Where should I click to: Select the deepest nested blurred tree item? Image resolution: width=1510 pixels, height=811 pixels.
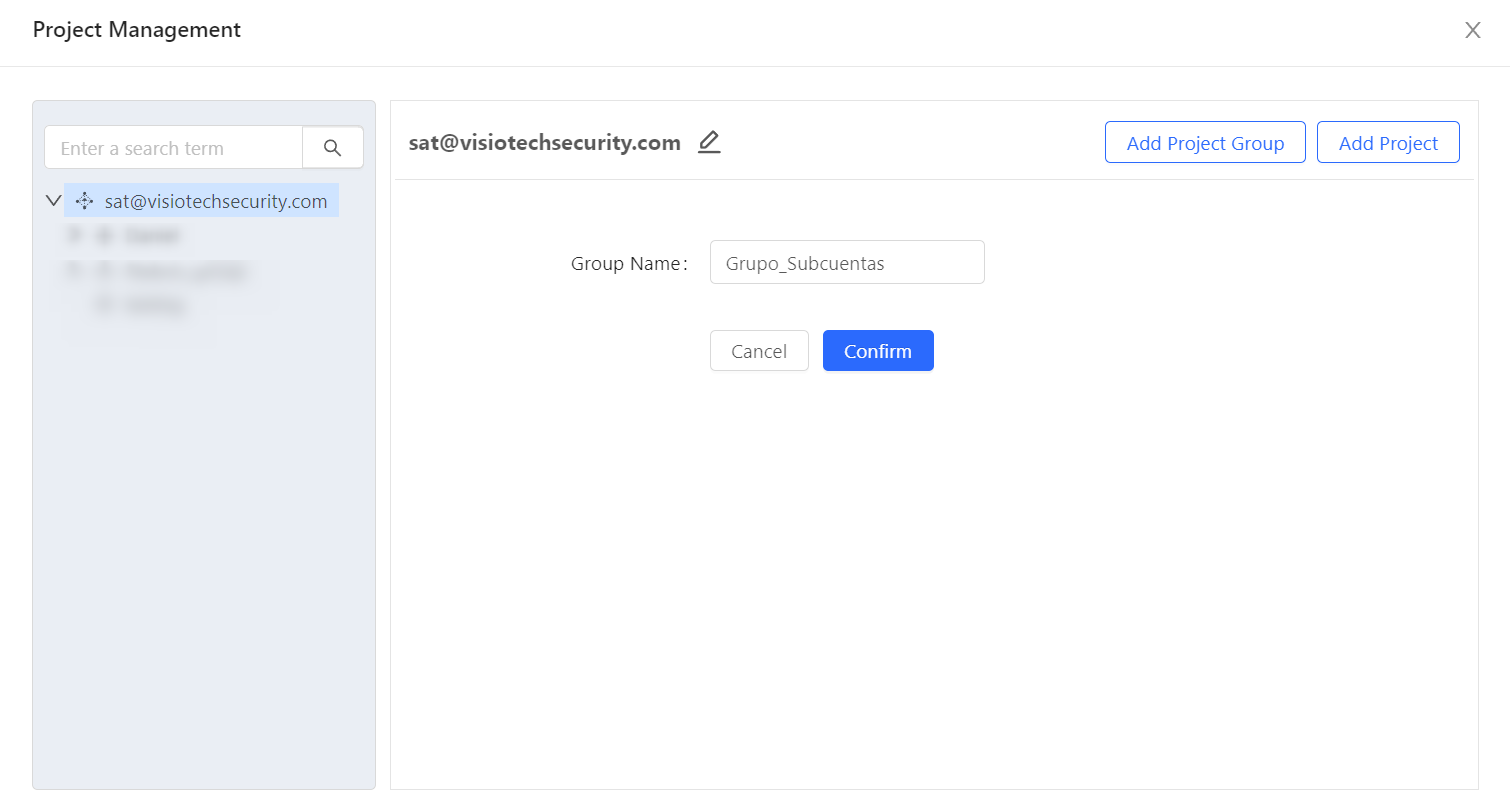[156, 306]
